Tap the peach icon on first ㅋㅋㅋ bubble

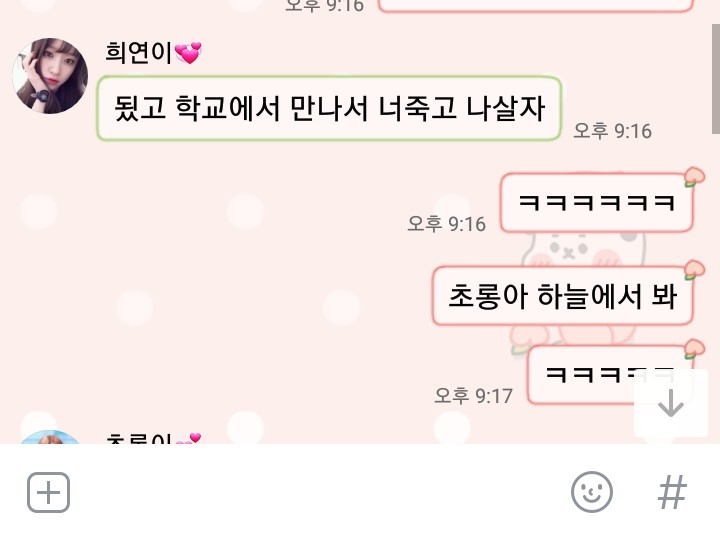tap(694, 177)
